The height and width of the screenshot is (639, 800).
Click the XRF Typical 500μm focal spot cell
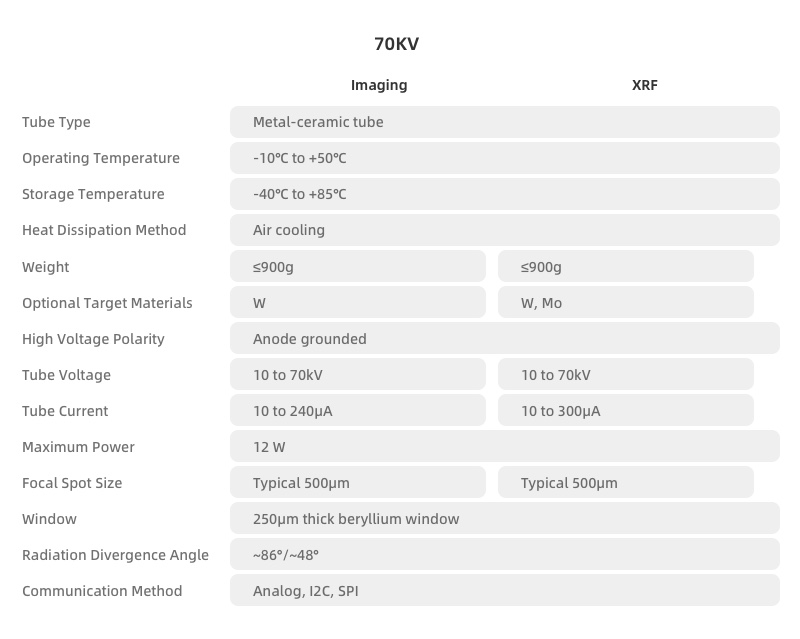point(625,483)
